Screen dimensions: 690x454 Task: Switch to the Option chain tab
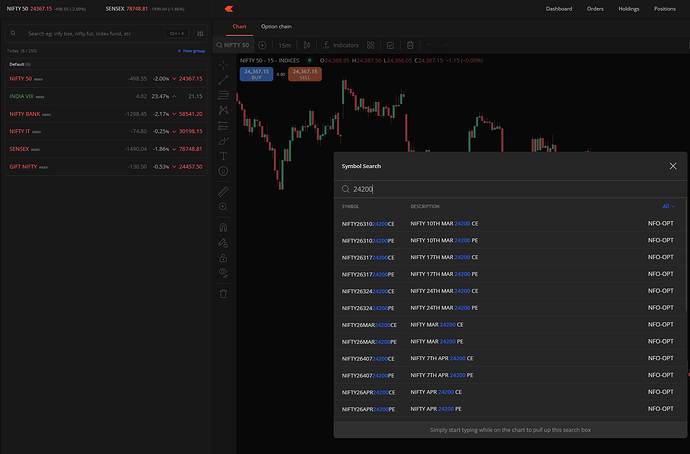pos(275,26)
